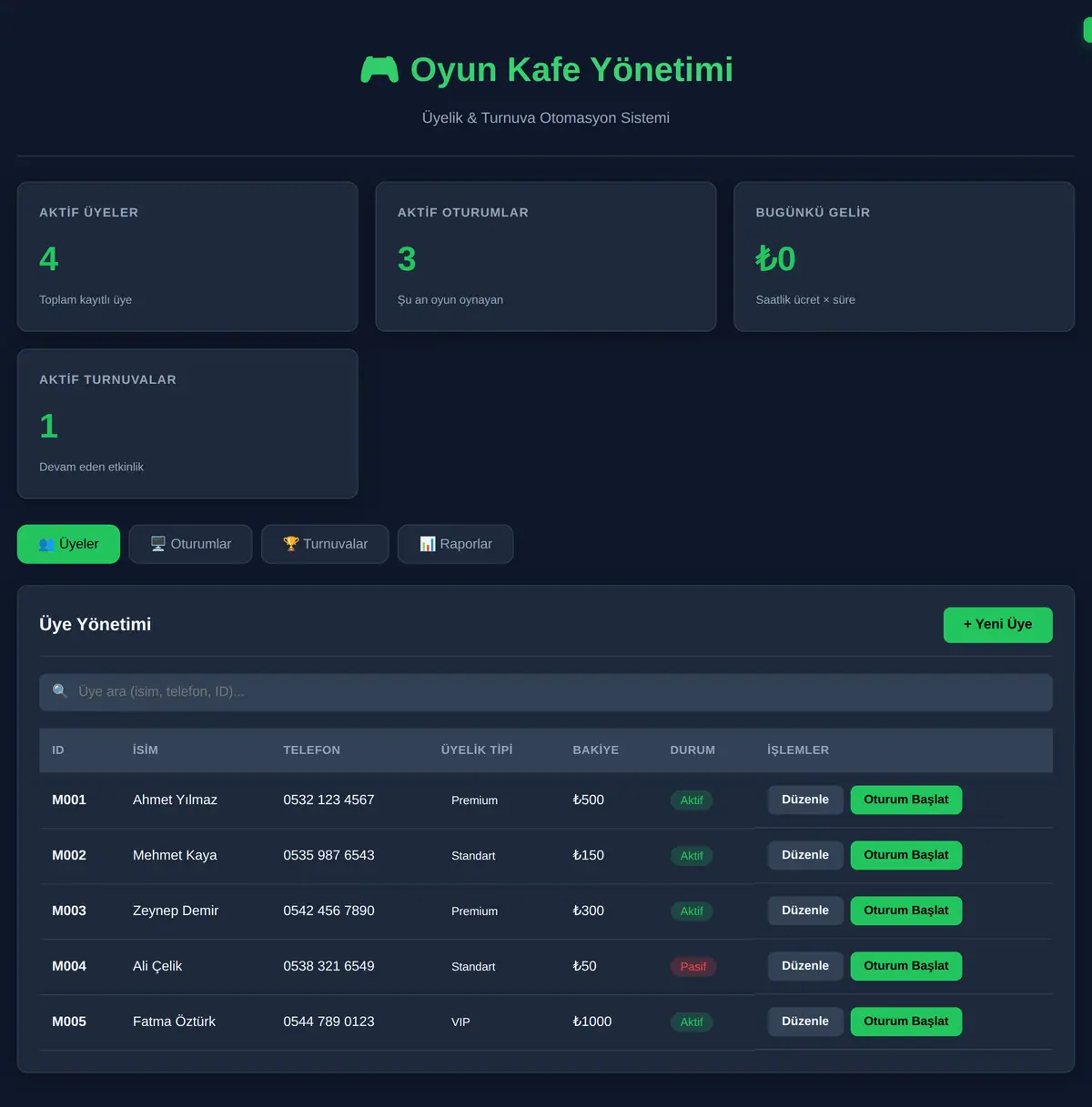
Task: Click Düzenle for Mehmet Kaya
Action: 805,855
